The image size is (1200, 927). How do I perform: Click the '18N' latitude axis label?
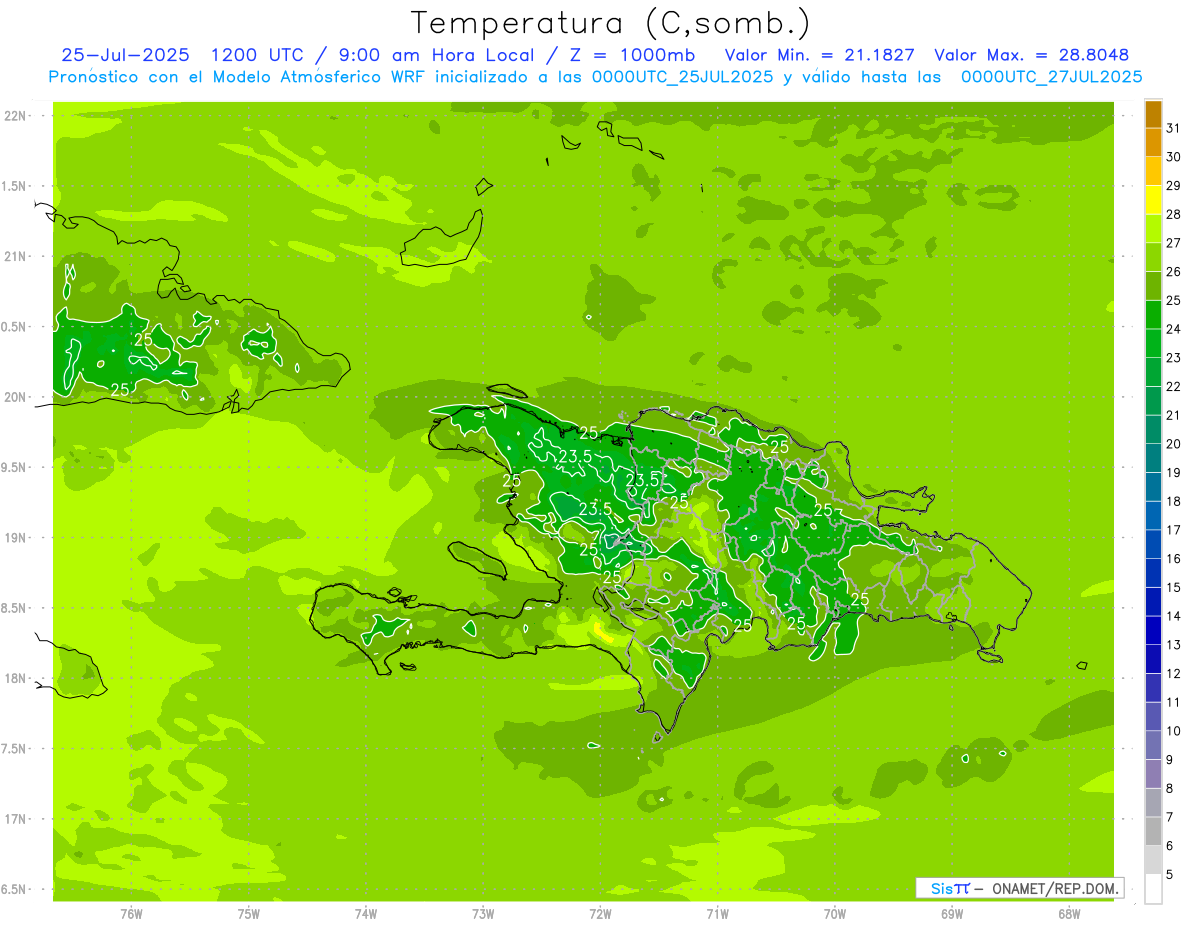[x=16, y=678]
